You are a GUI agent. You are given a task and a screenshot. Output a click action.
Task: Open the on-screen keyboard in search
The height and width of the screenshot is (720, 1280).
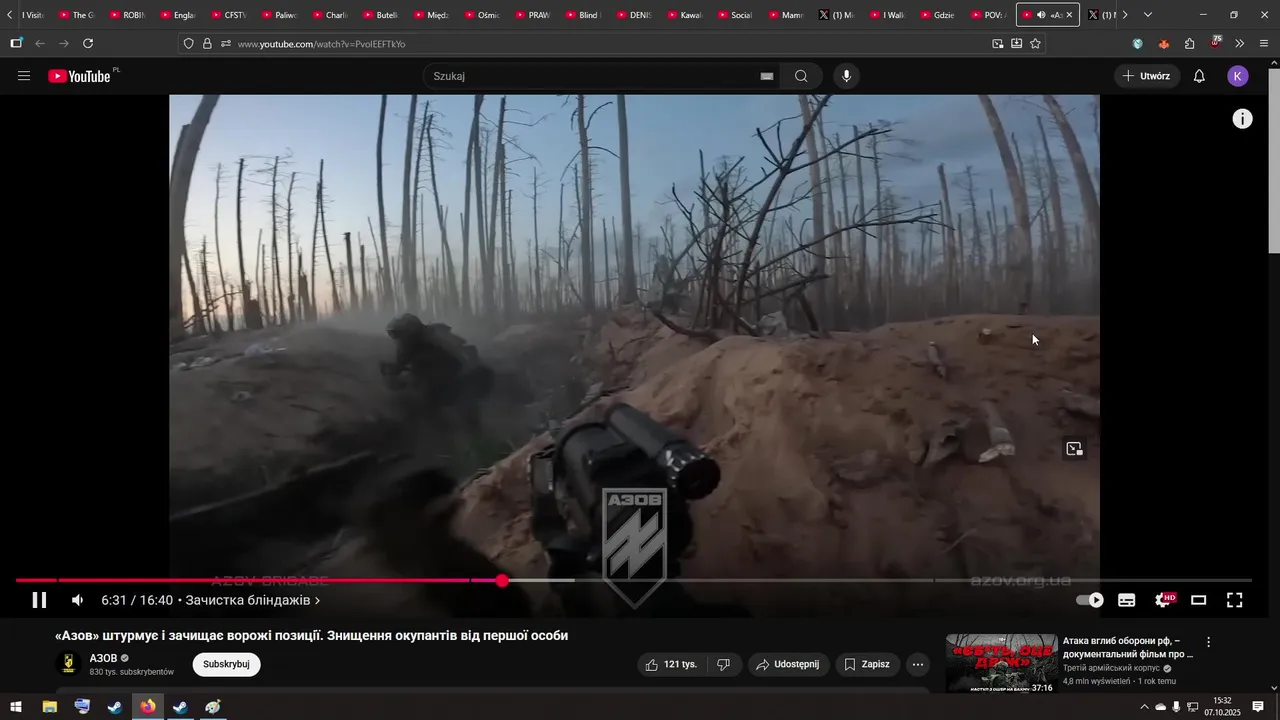(x=767, y=76)
